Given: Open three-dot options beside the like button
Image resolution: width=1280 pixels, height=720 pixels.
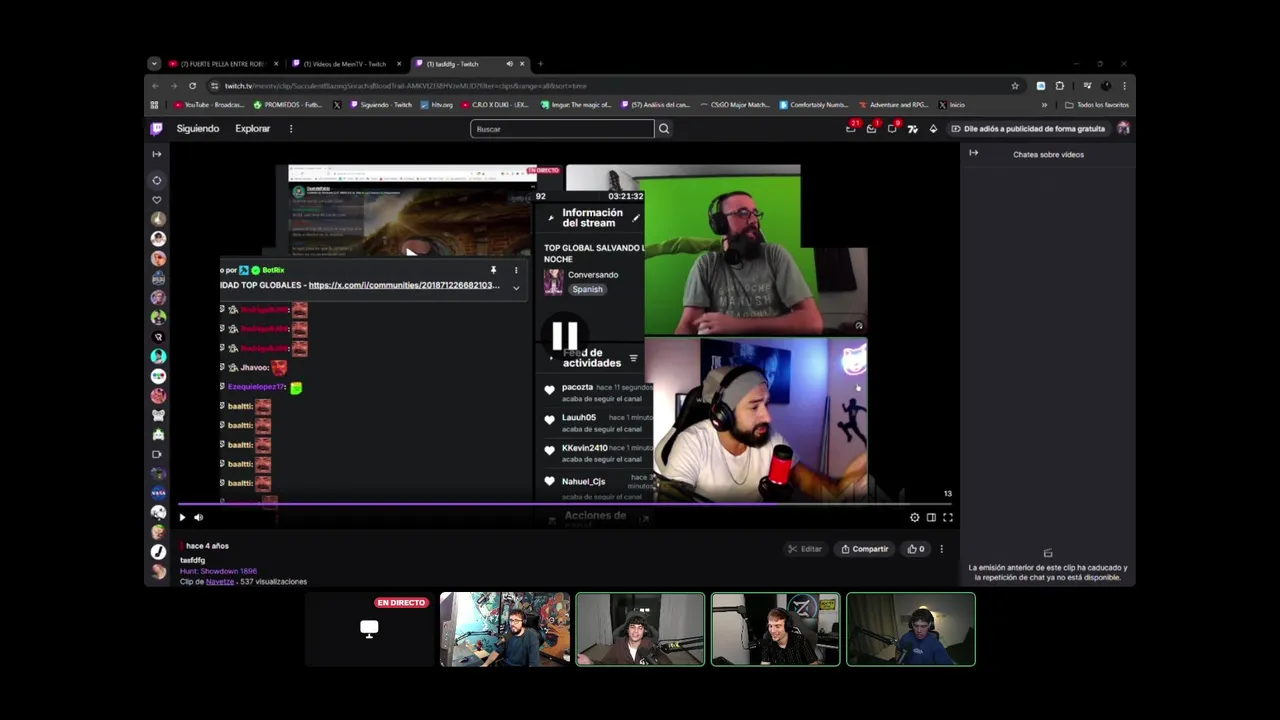Looking at the screenshot, I should pyautogui.click(x=941, y=548).
